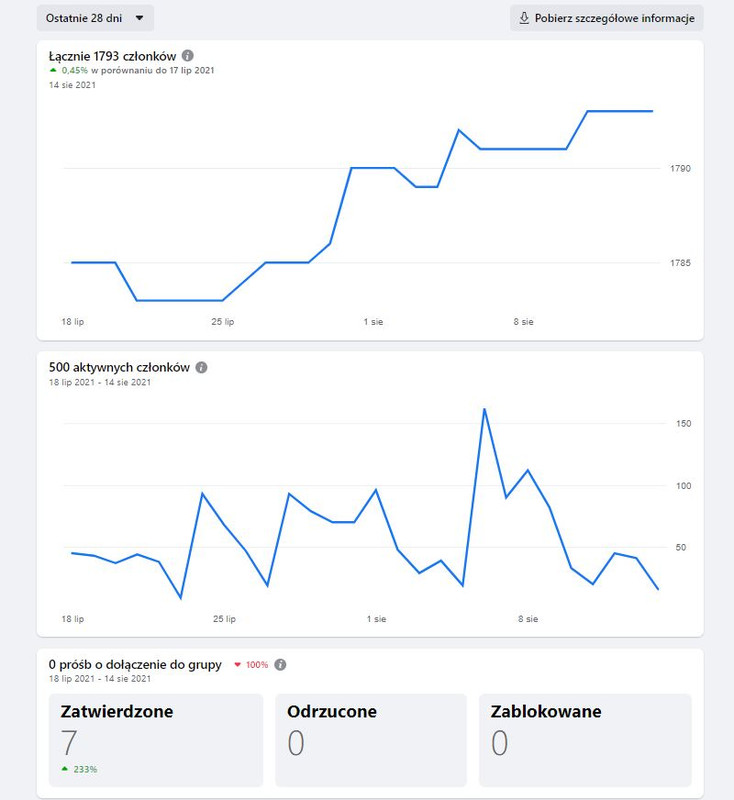Click 'Pobierz szczegółowe informacje' button
This screenshot has width=734, height=800.
pyautogui.click(x=606, y=18)
